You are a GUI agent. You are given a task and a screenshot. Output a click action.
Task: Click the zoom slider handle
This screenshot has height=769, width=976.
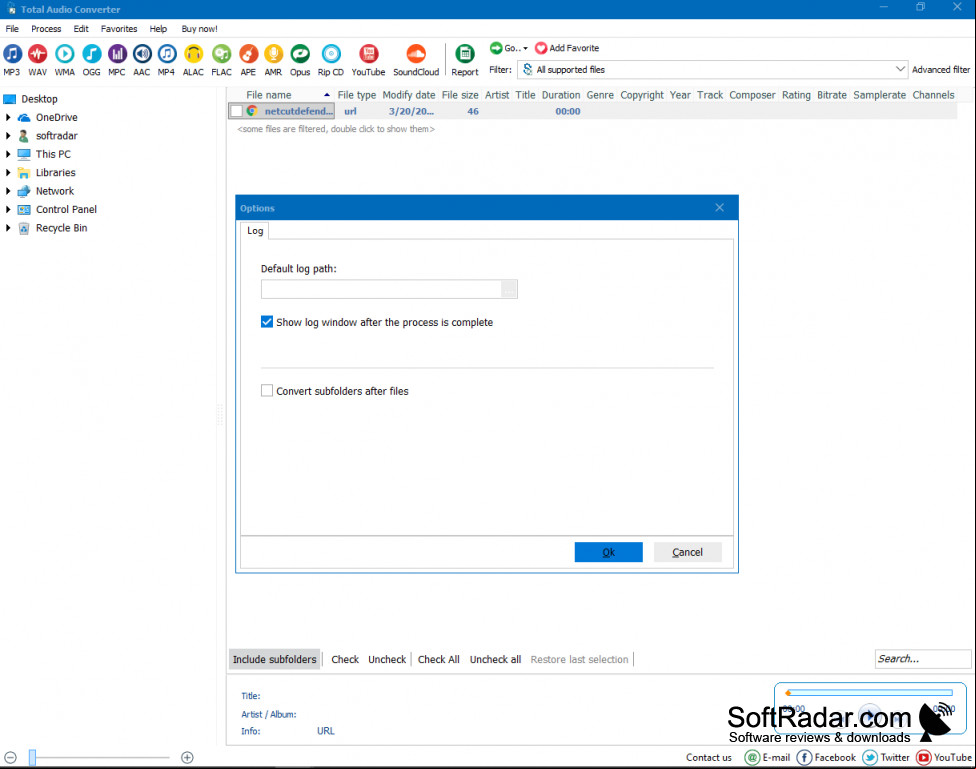(x=32, y=757)
